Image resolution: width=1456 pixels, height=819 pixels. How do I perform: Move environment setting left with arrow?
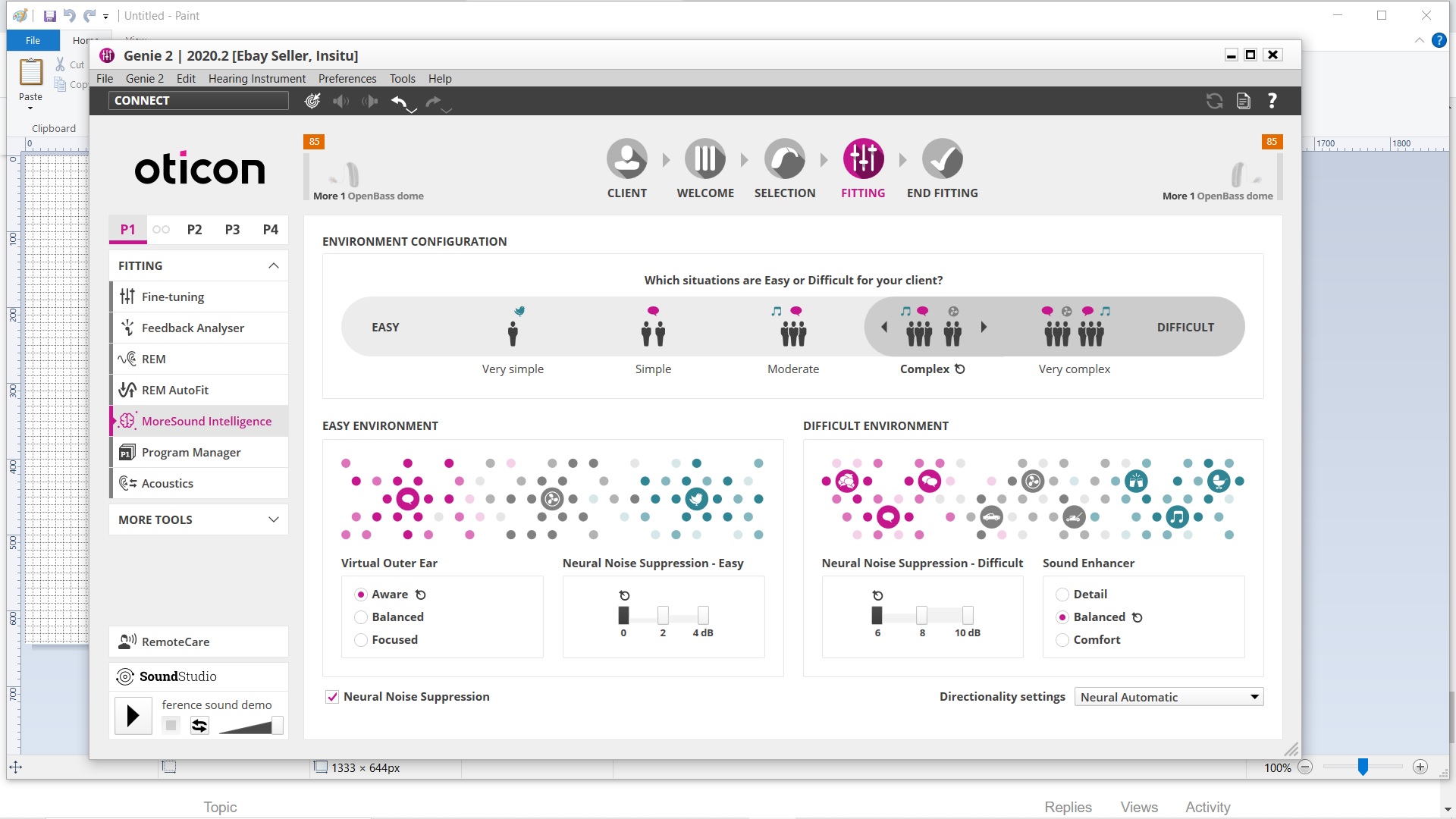click(x=884, y=328)
